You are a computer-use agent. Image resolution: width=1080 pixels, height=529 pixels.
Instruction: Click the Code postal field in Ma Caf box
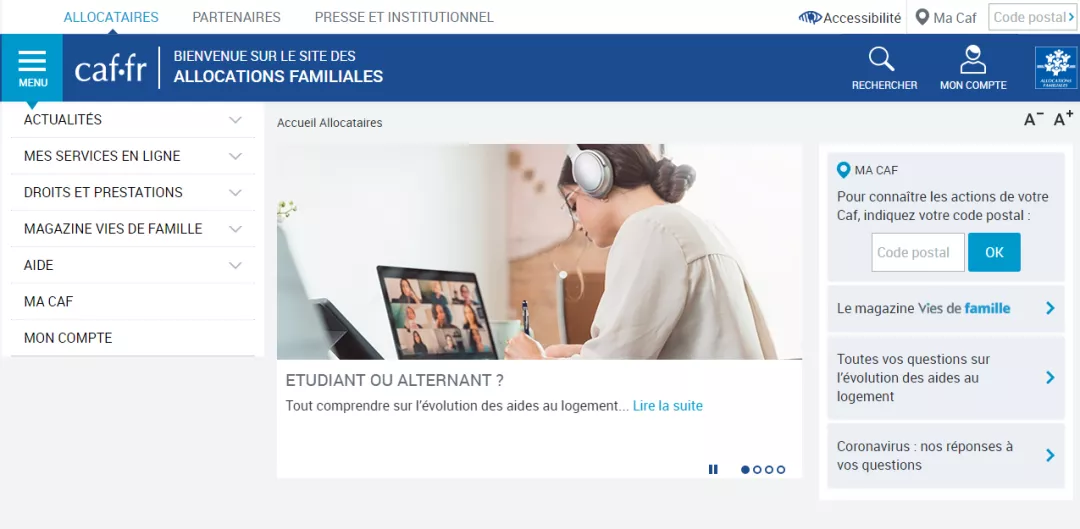(x=917, y=252)
